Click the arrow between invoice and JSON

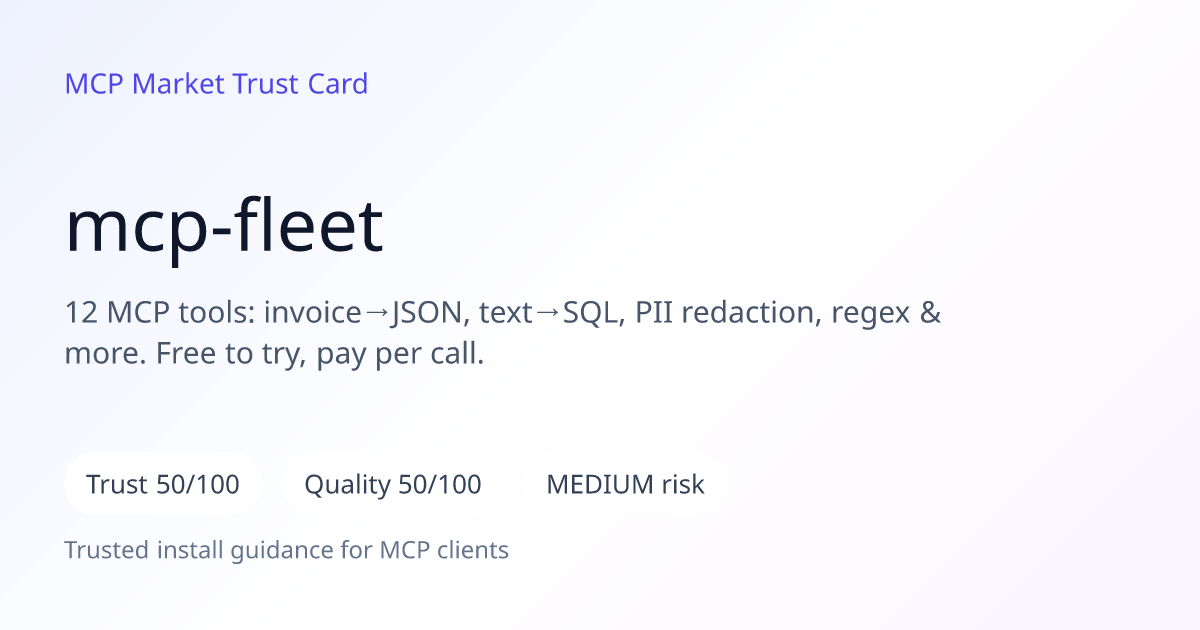(x=377, y=314)
